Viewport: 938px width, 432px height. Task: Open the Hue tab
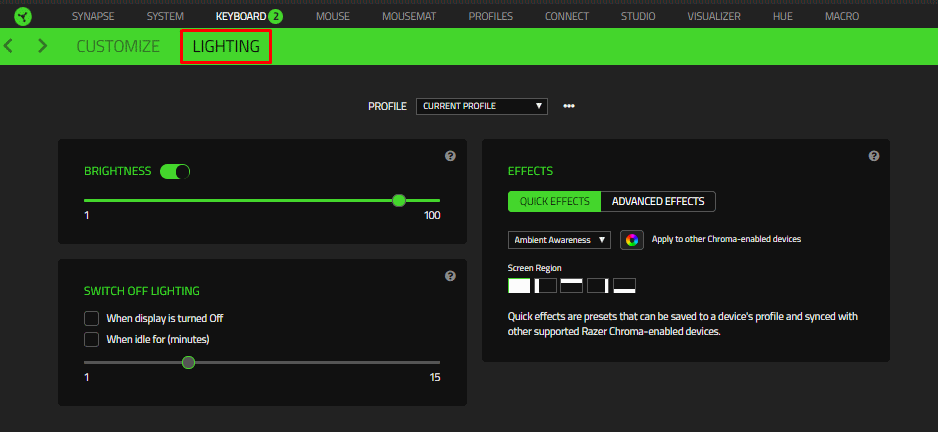pos(782,16)
